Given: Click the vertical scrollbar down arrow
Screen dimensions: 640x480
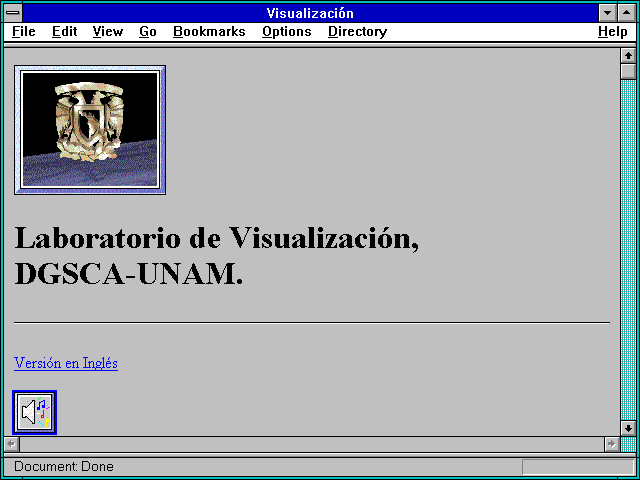Looking at the screenshot, I should pyautogui.click(x=628, y=428).
